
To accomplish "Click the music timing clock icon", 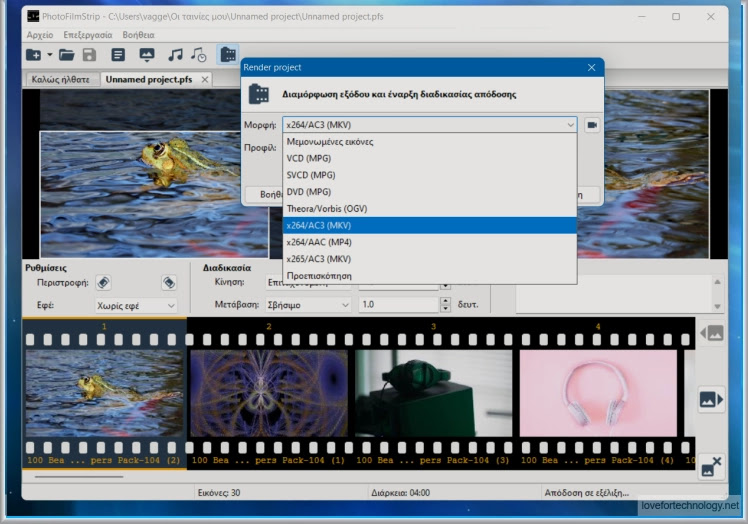I will tap(198, 55).
